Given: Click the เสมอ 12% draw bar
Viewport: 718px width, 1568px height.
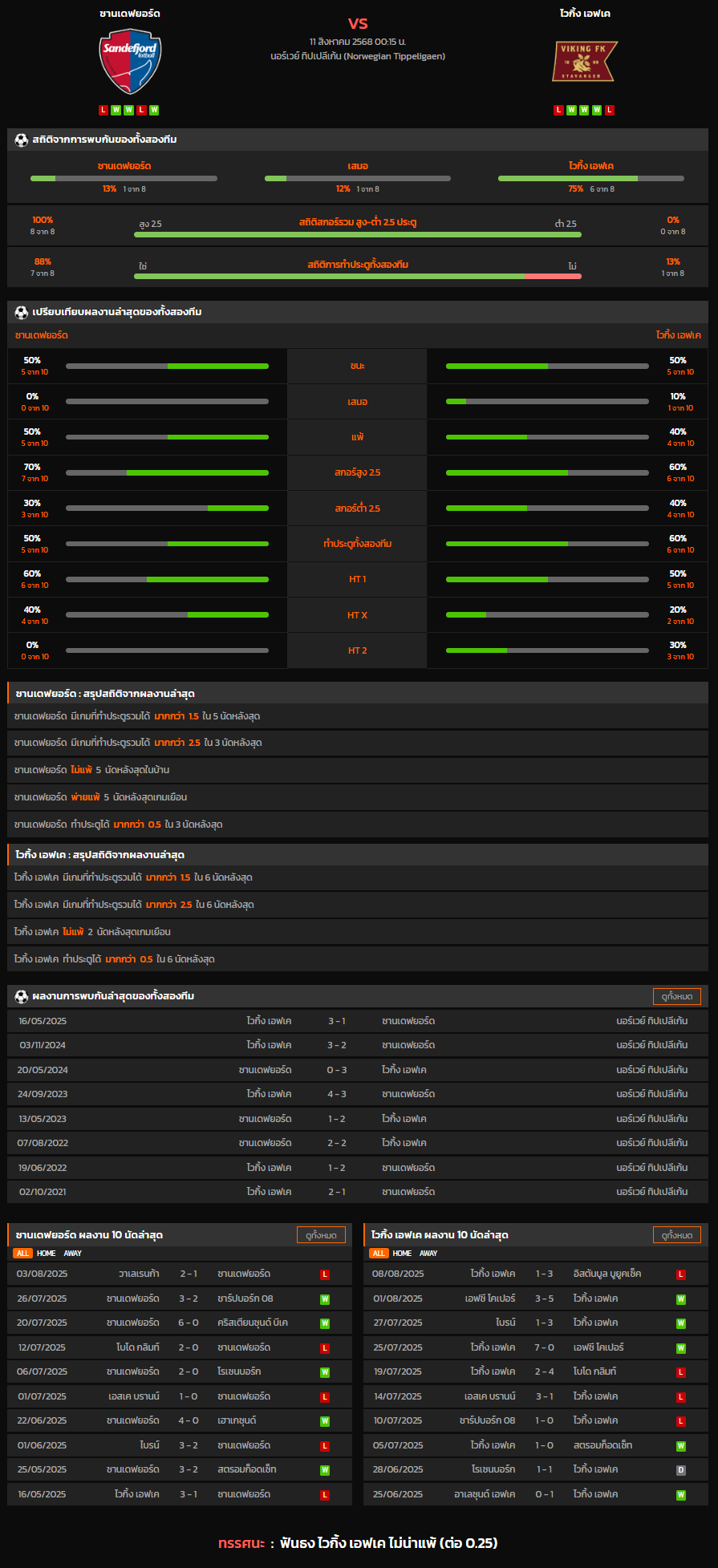Looking at the screenshot, I should [358, 178].
